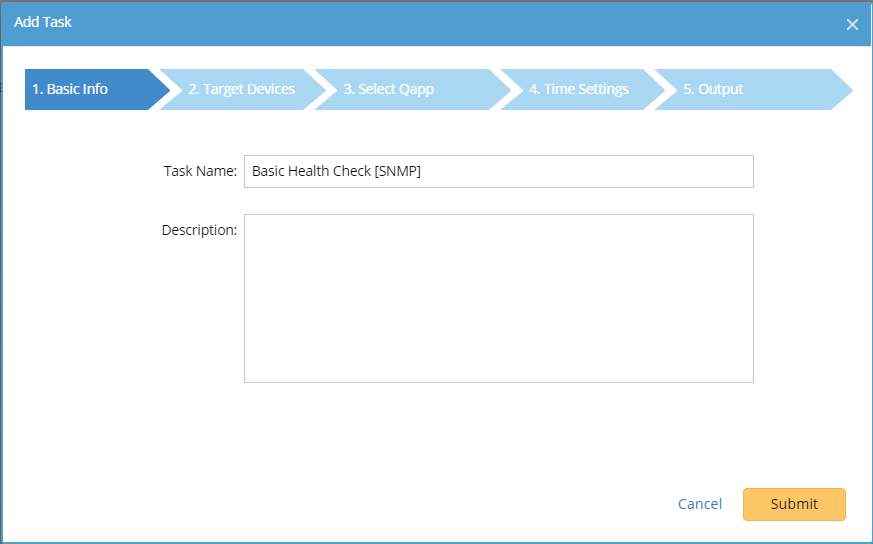Image resolution: width=873 pixels, height=544 pixels.
Task: Click the Description label
Action: pos(199,230)
